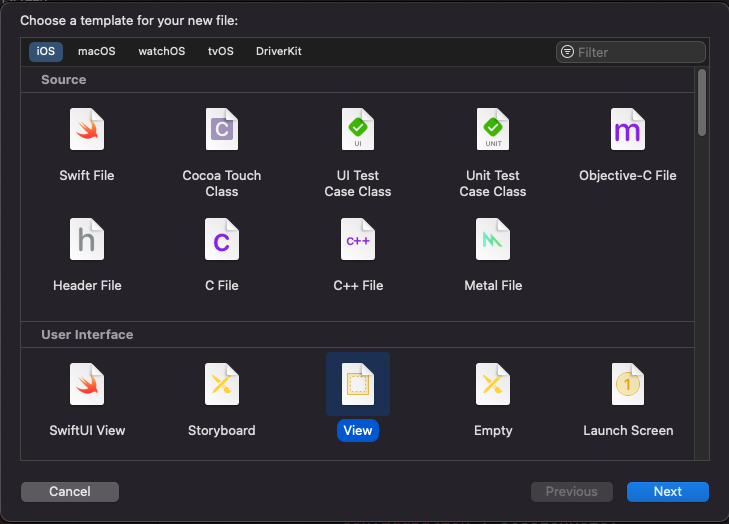
Task: Select the Metal File template icon
Action: click(493, 239)
